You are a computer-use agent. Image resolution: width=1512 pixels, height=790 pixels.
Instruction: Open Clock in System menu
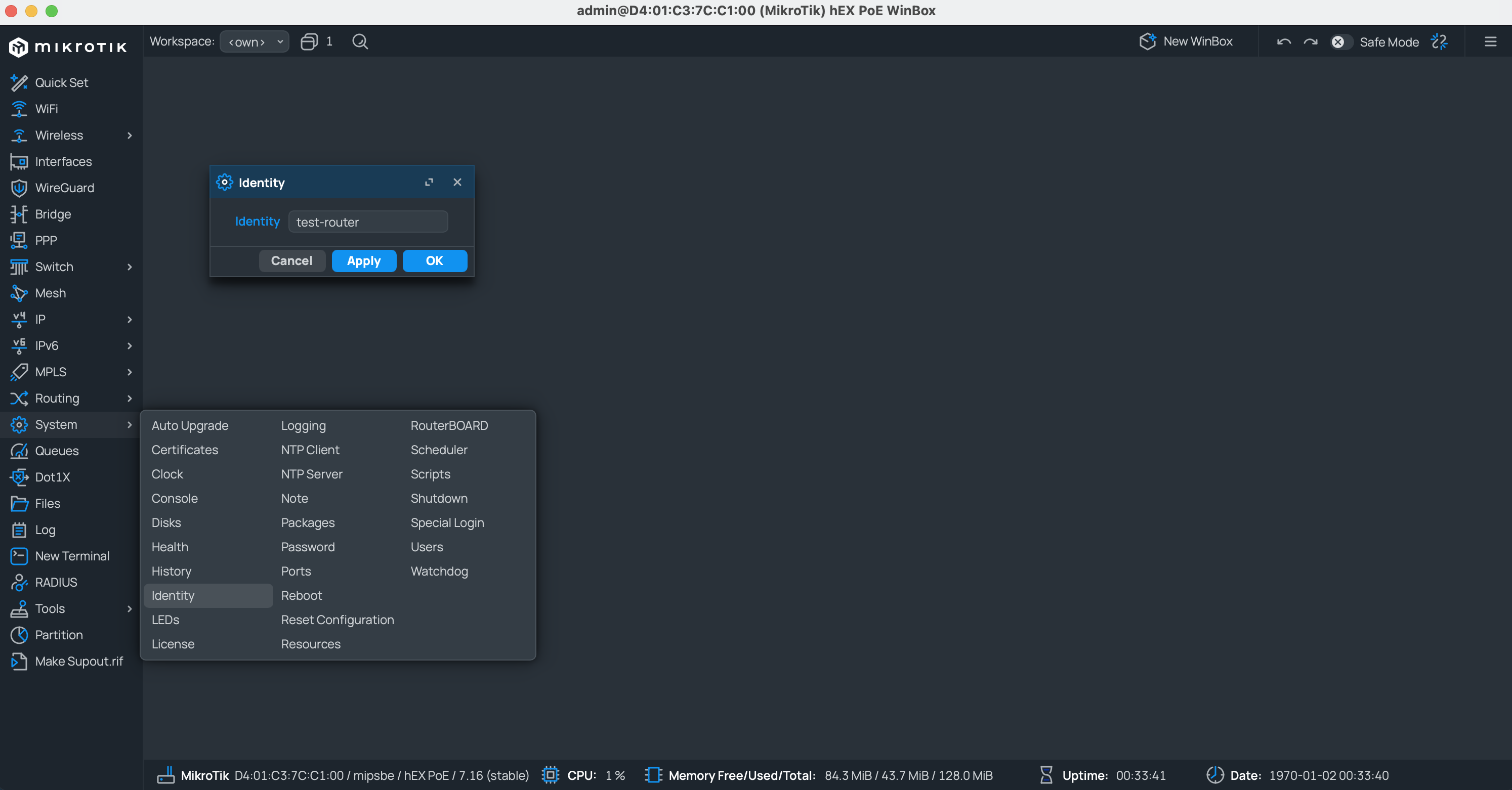tap(167, 474)
